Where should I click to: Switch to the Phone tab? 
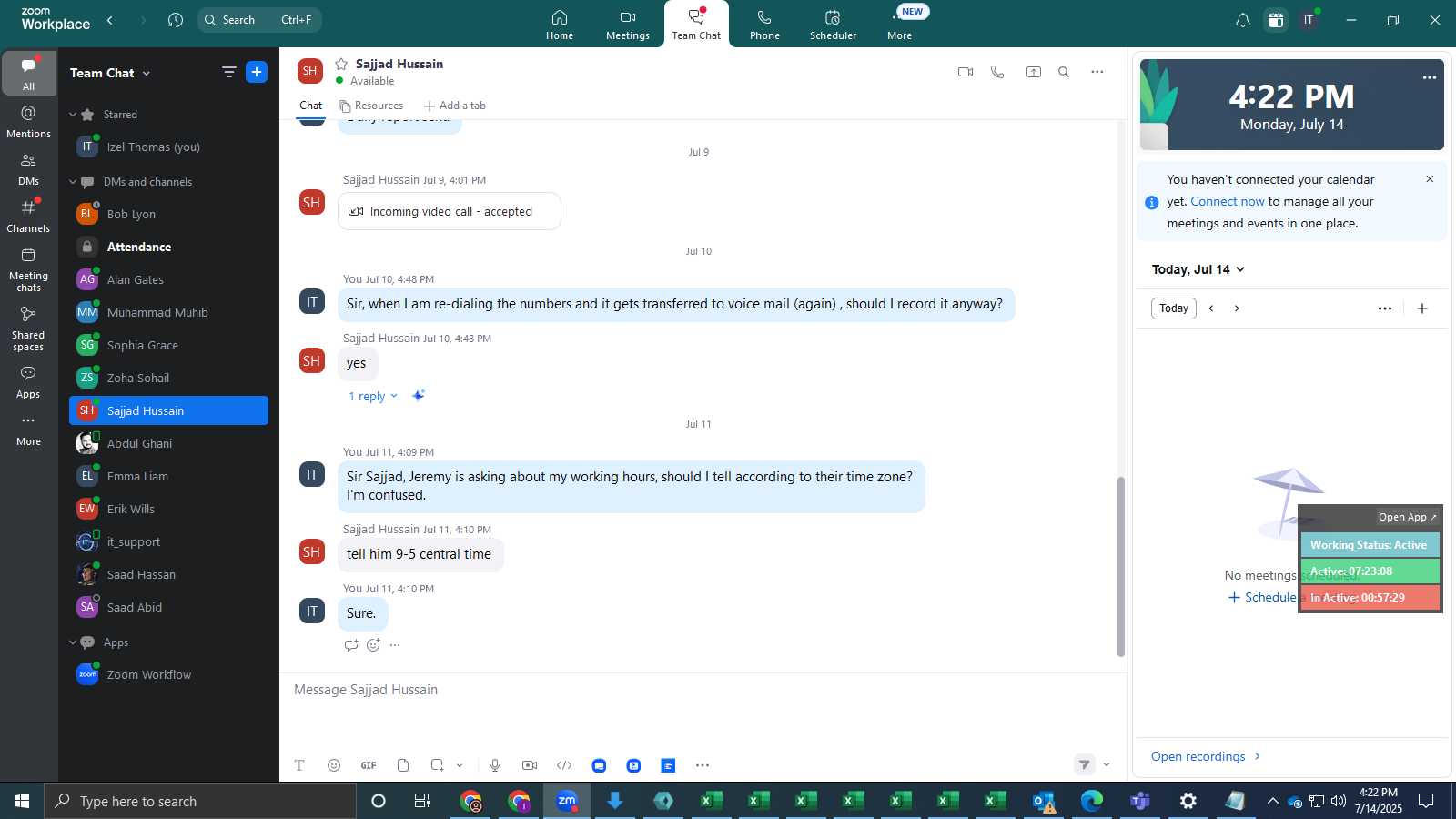coord(764,25)
